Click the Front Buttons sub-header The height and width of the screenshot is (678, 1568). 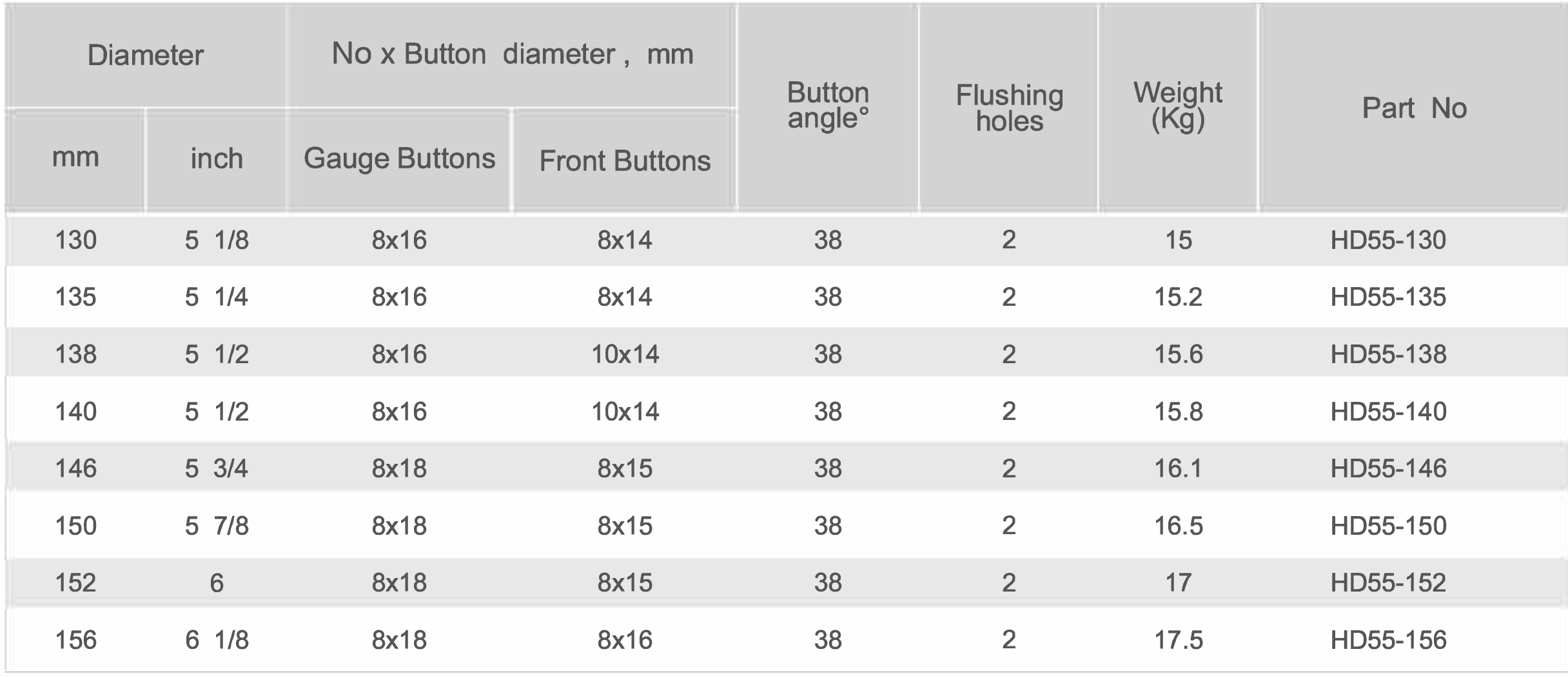[625, 161]
